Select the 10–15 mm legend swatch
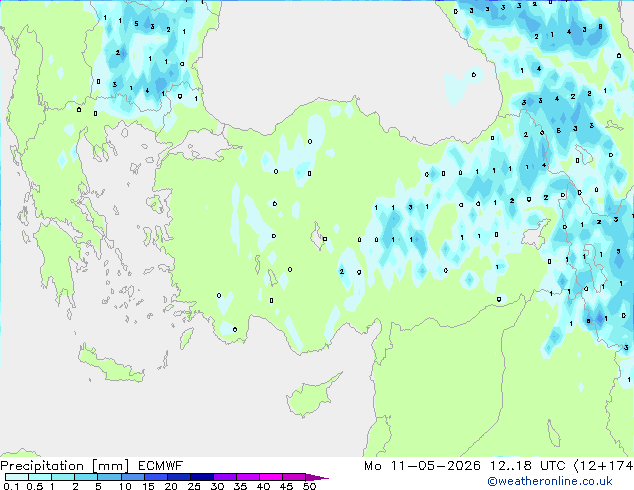The width and height of the screenshot is (634, 490). 132,477
